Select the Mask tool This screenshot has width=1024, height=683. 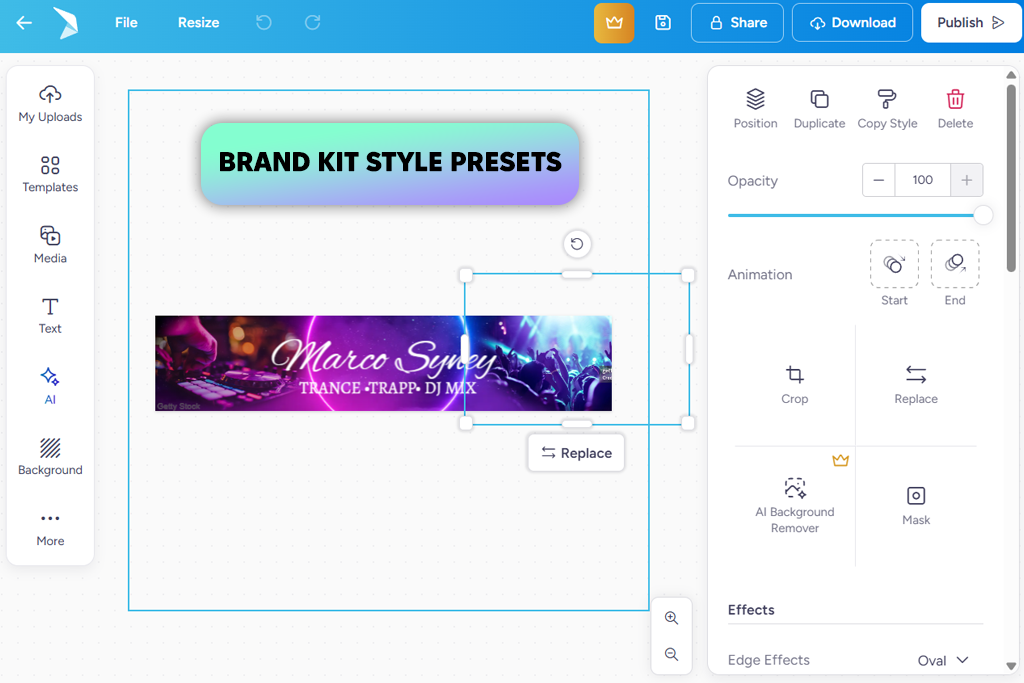[x=916, y=505]
